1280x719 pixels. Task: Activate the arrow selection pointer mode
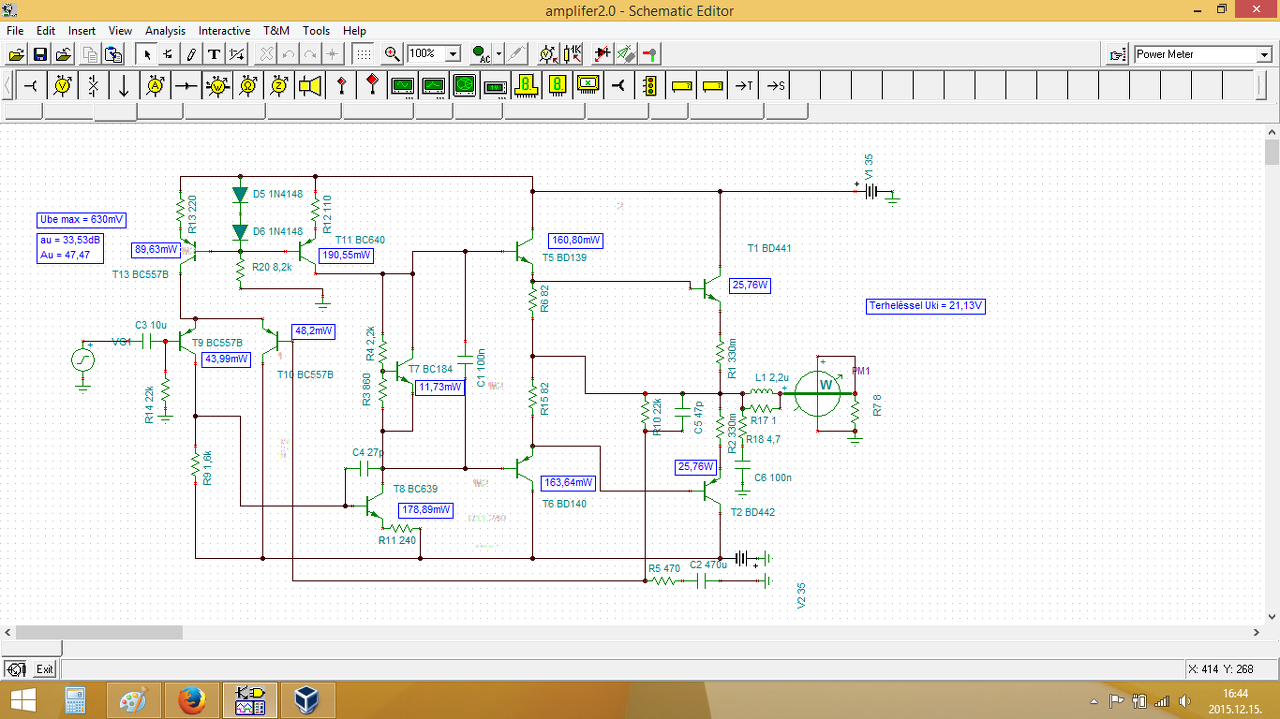[147, 55]
